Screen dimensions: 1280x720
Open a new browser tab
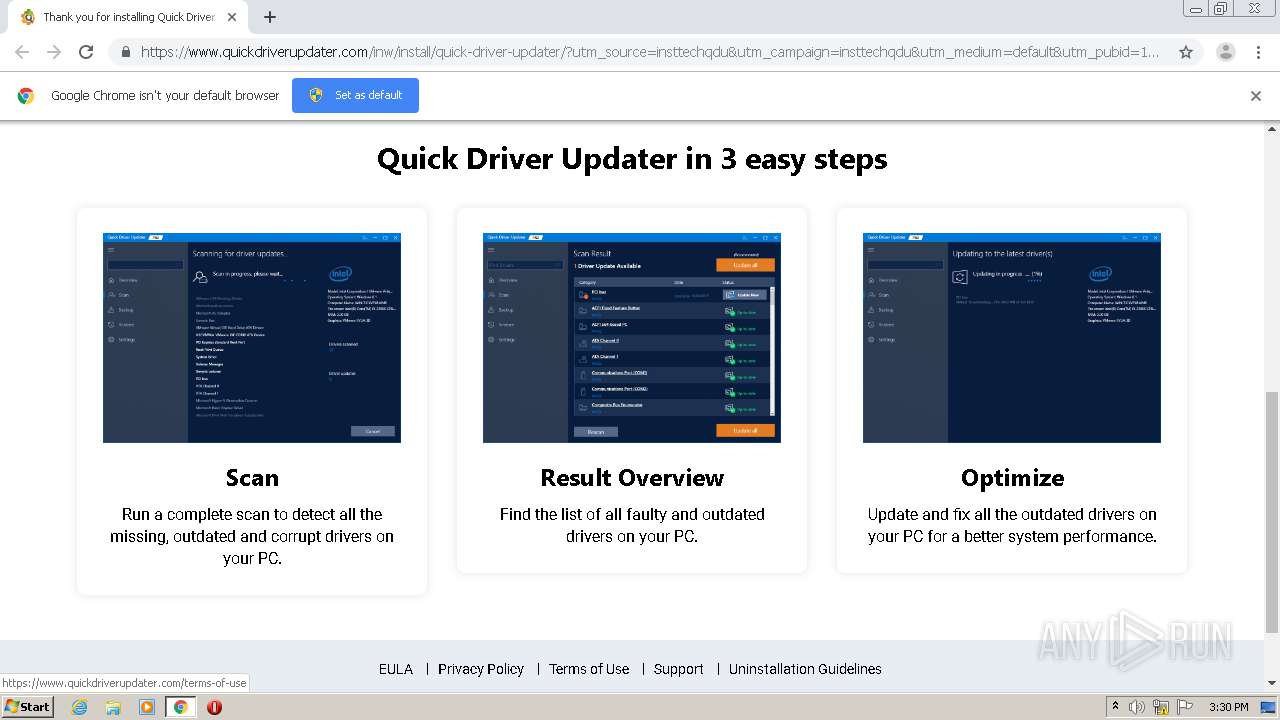click(x=270, y=17)
